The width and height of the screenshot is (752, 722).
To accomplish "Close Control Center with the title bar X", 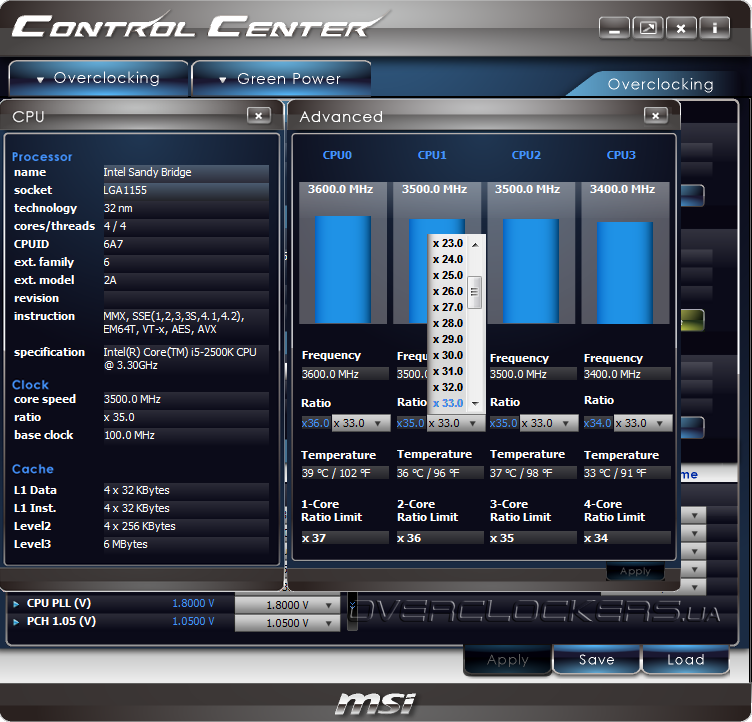I will [681, 29].
